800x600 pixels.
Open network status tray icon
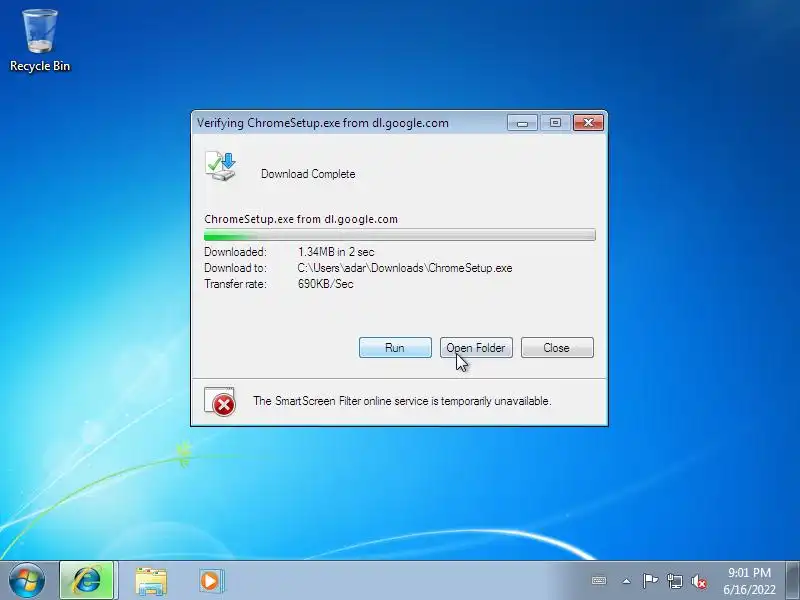pos(674,581)
